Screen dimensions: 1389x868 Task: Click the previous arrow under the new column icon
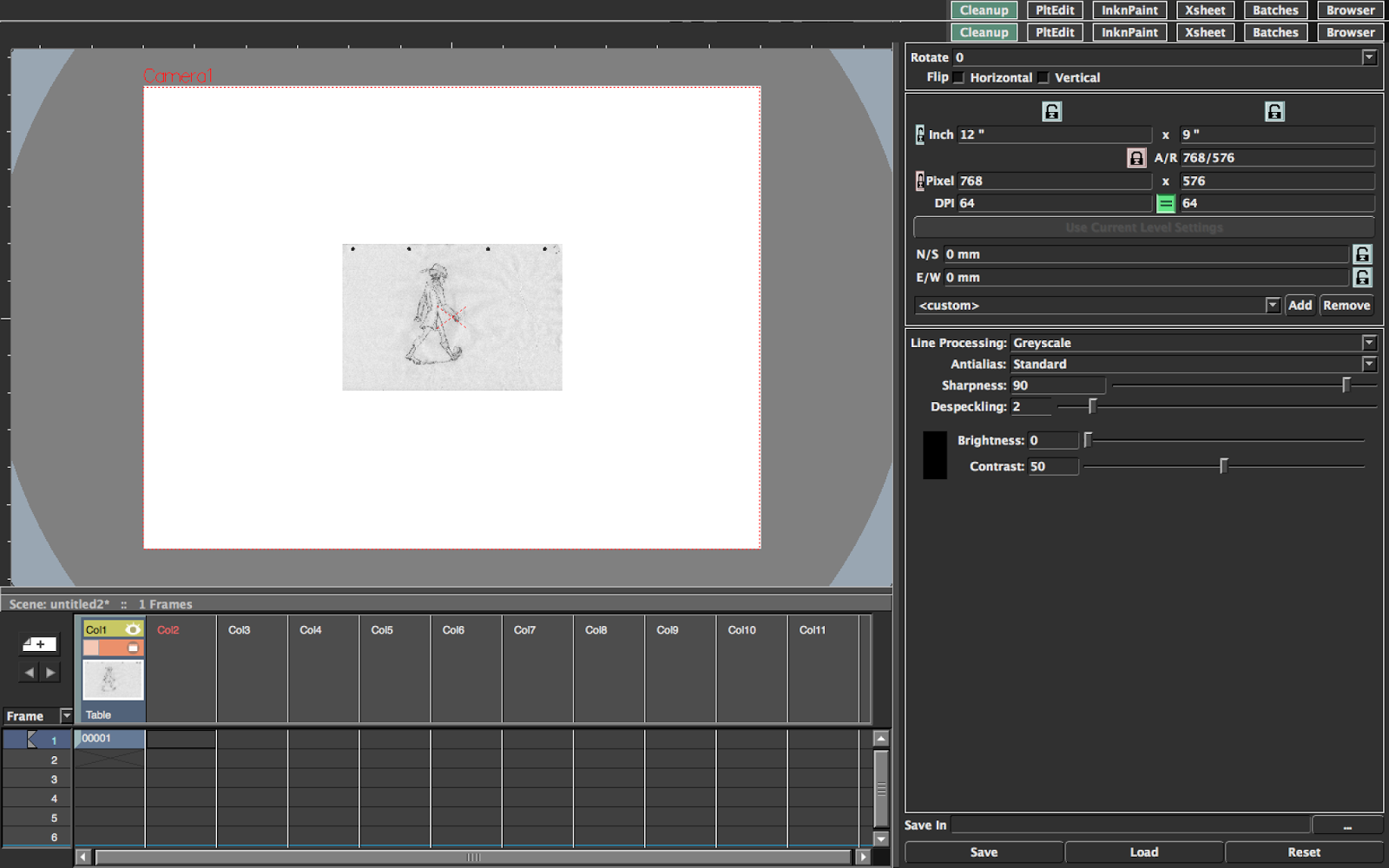point(30,672)
